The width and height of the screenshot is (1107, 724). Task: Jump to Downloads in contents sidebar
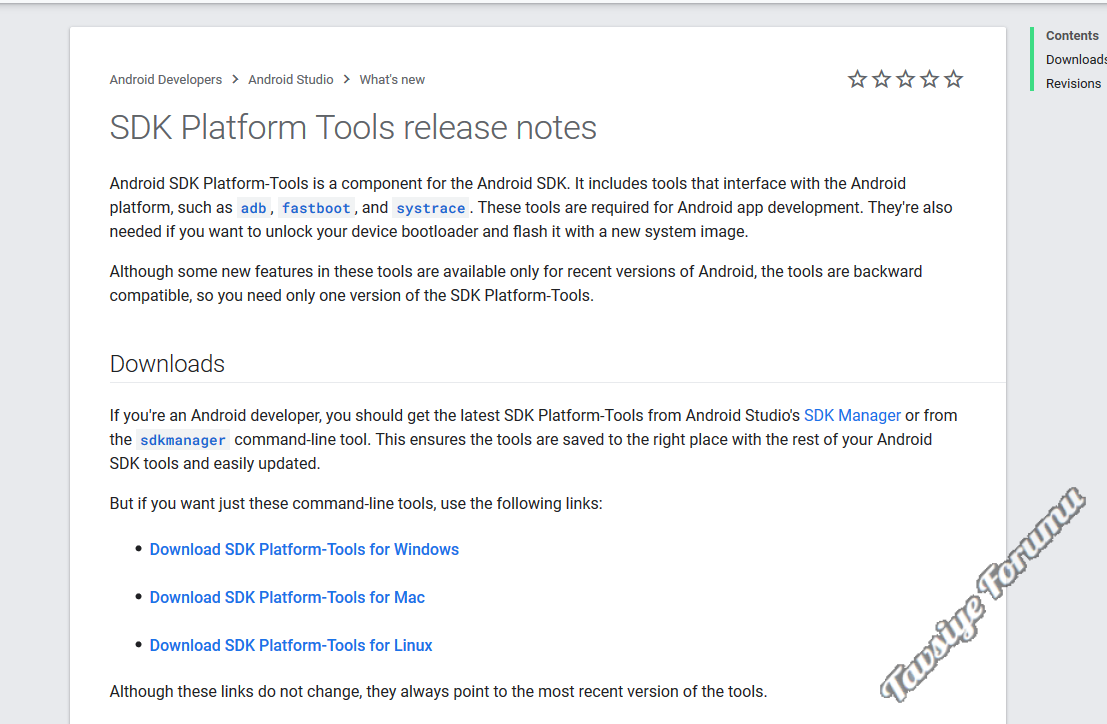click(1076, 60)
